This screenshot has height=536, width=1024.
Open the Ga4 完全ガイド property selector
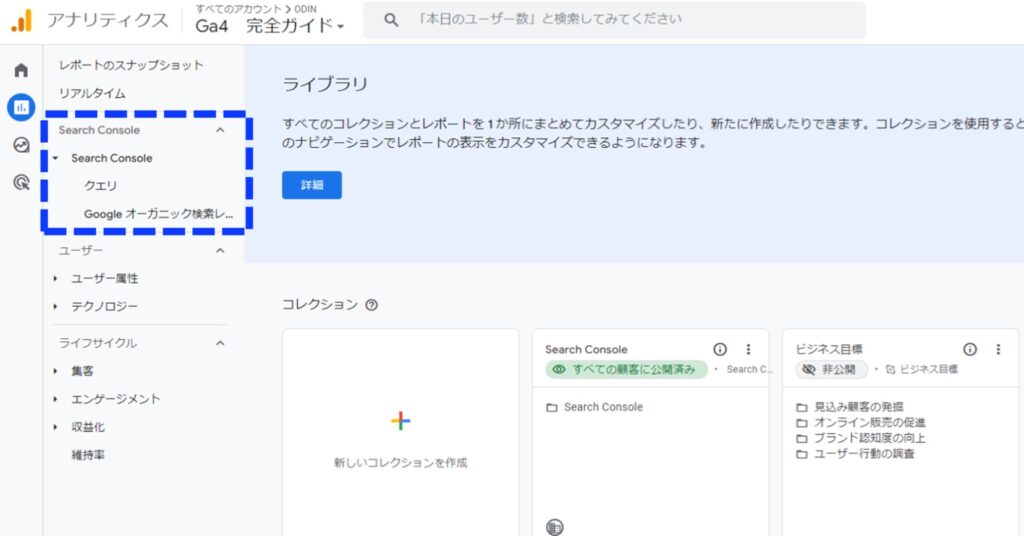[270, 26]
